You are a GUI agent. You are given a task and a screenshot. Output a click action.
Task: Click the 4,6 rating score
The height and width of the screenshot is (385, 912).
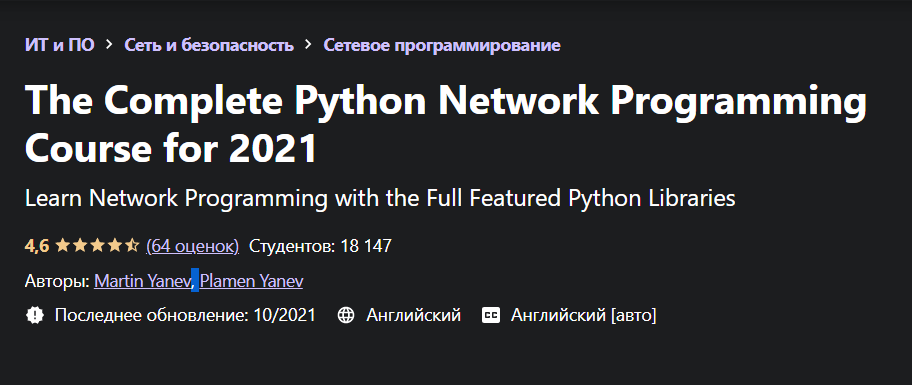point(37,246)
